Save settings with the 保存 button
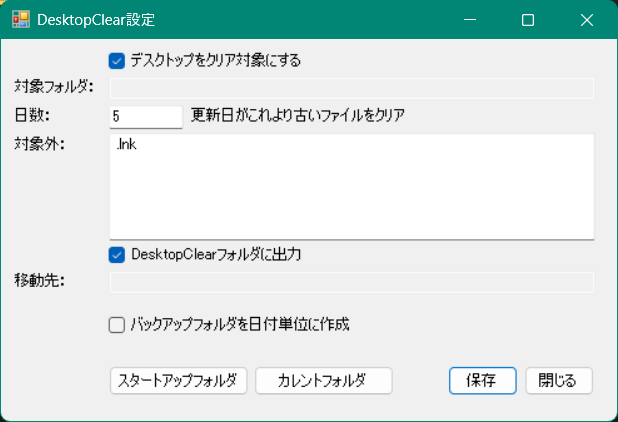The image size is (618, 422). click(482, 381)
